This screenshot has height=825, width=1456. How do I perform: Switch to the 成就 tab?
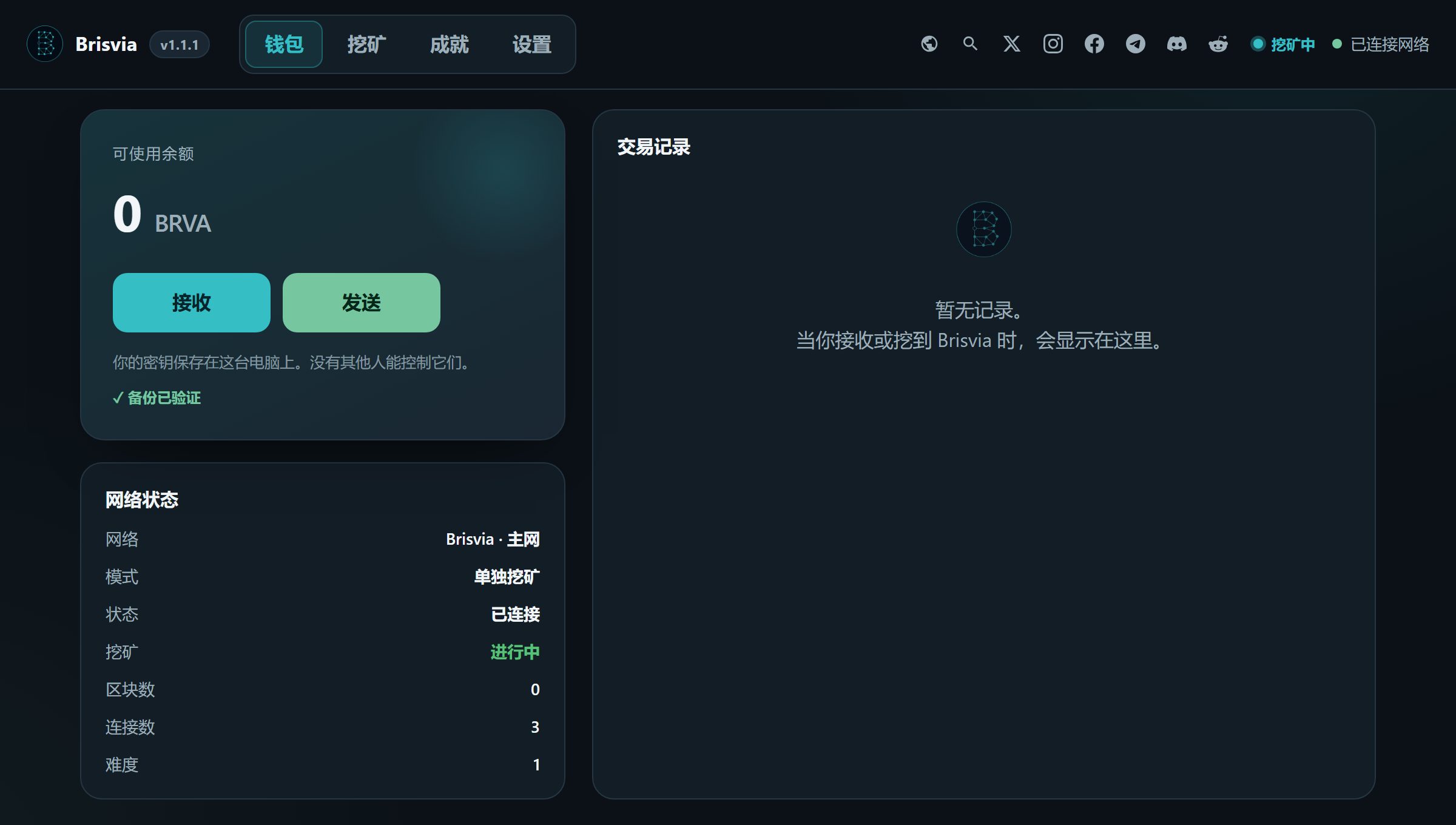coord(449,44)
